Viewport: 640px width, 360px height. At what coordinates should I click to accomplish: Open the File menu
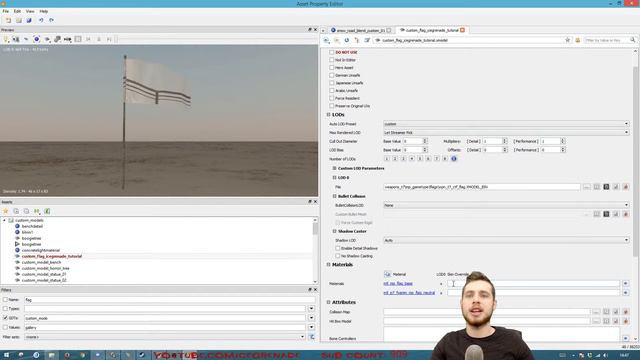click(x=6, y=11)
